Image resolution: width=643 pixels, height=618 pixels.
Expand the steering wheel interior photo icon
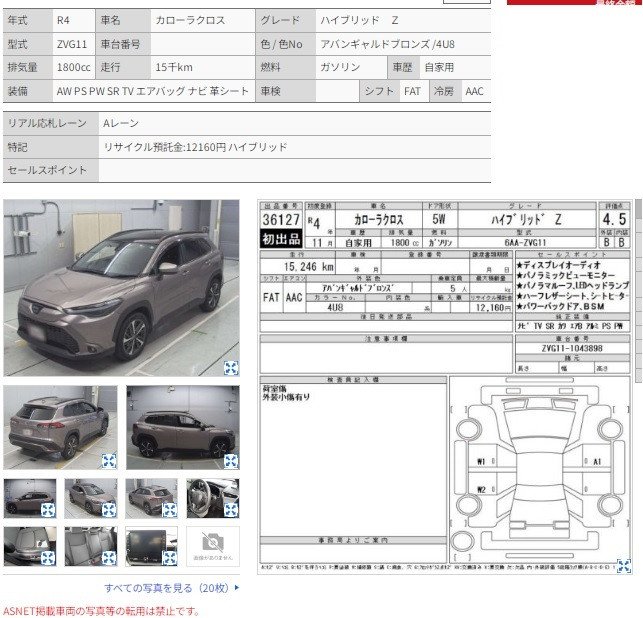click(x=231, y=510)
